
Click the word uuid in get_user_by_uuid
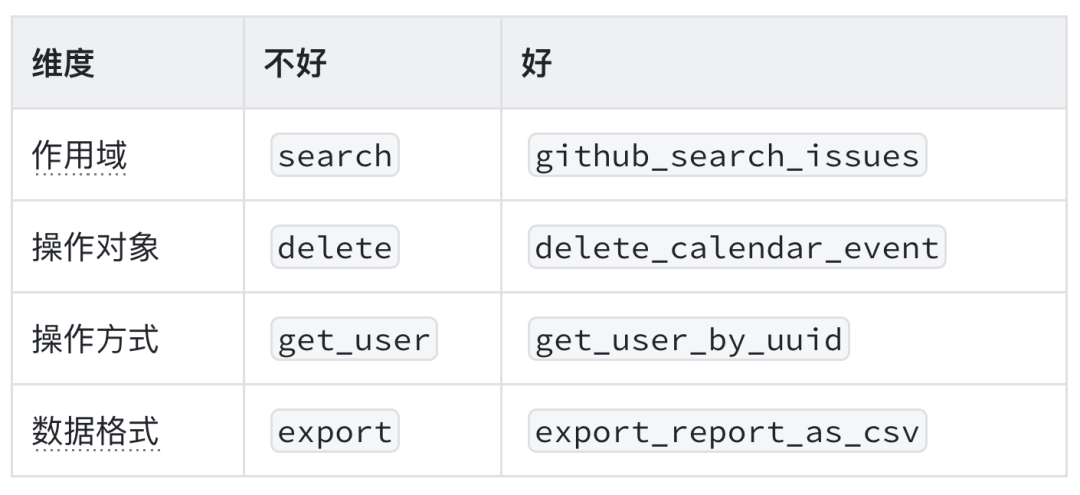[804, 341]
